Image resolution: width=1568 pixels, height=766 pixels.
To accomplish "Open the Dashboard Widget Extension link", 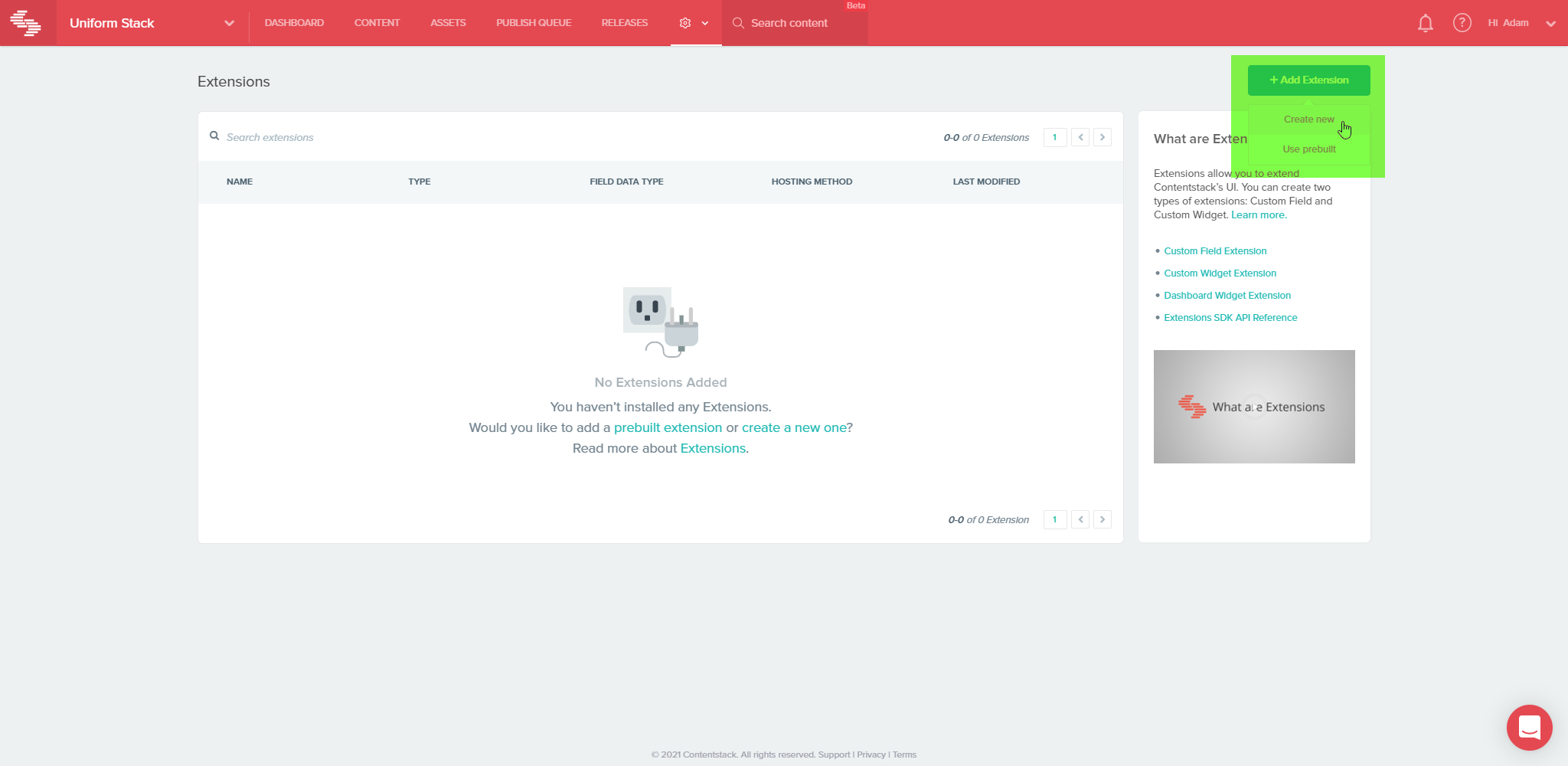I will click(1227, 296).
